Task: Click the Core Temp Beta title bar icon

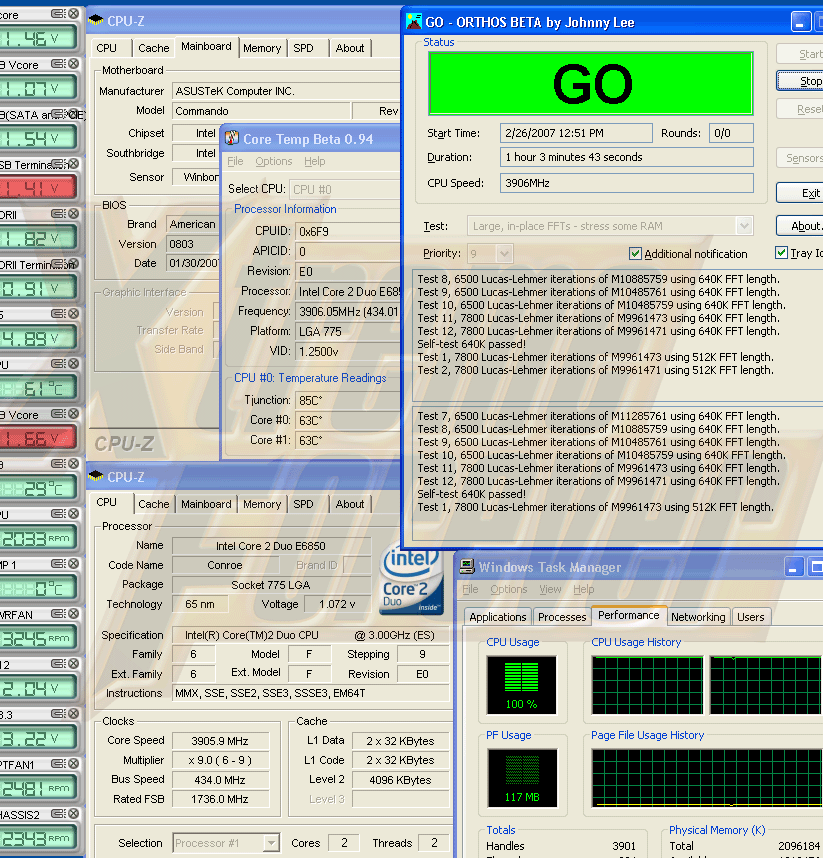Action: (x=231, y=138)
